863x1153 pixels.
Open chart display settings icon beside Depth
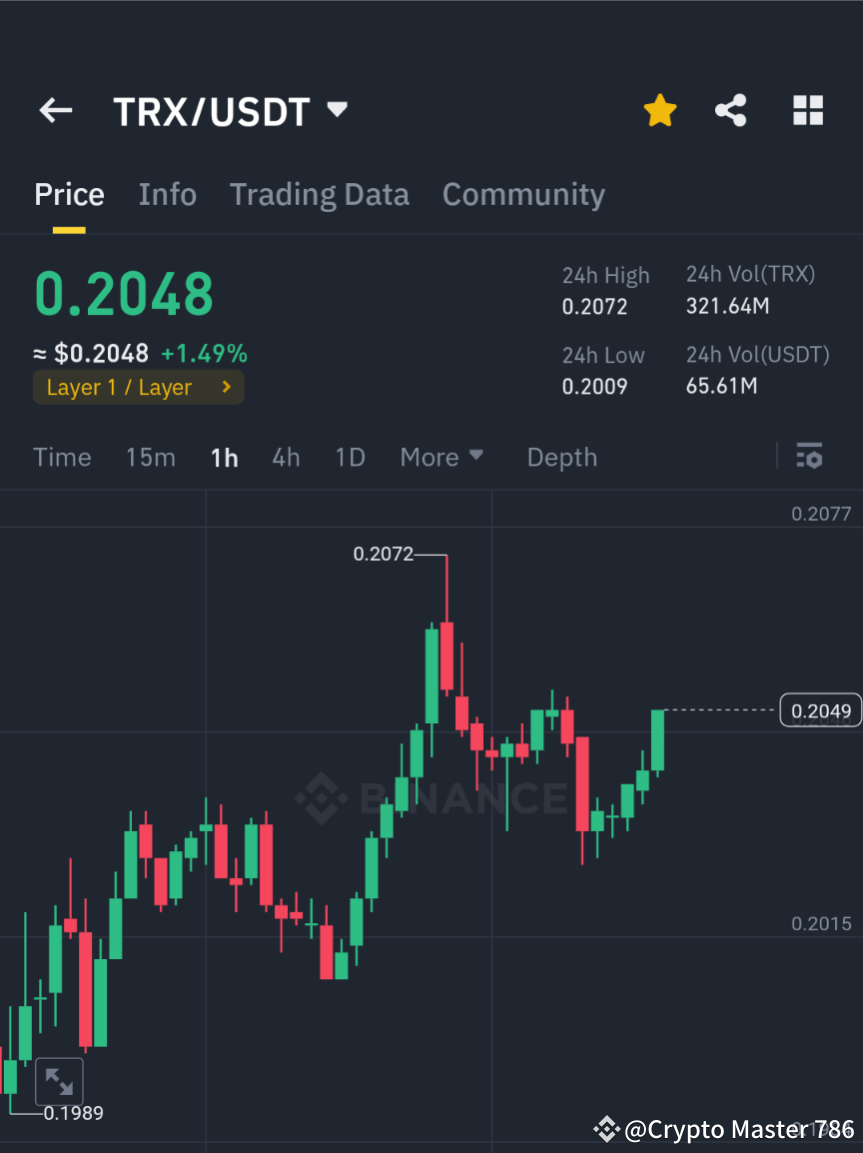pyautogui.click(x=809, y=456)
